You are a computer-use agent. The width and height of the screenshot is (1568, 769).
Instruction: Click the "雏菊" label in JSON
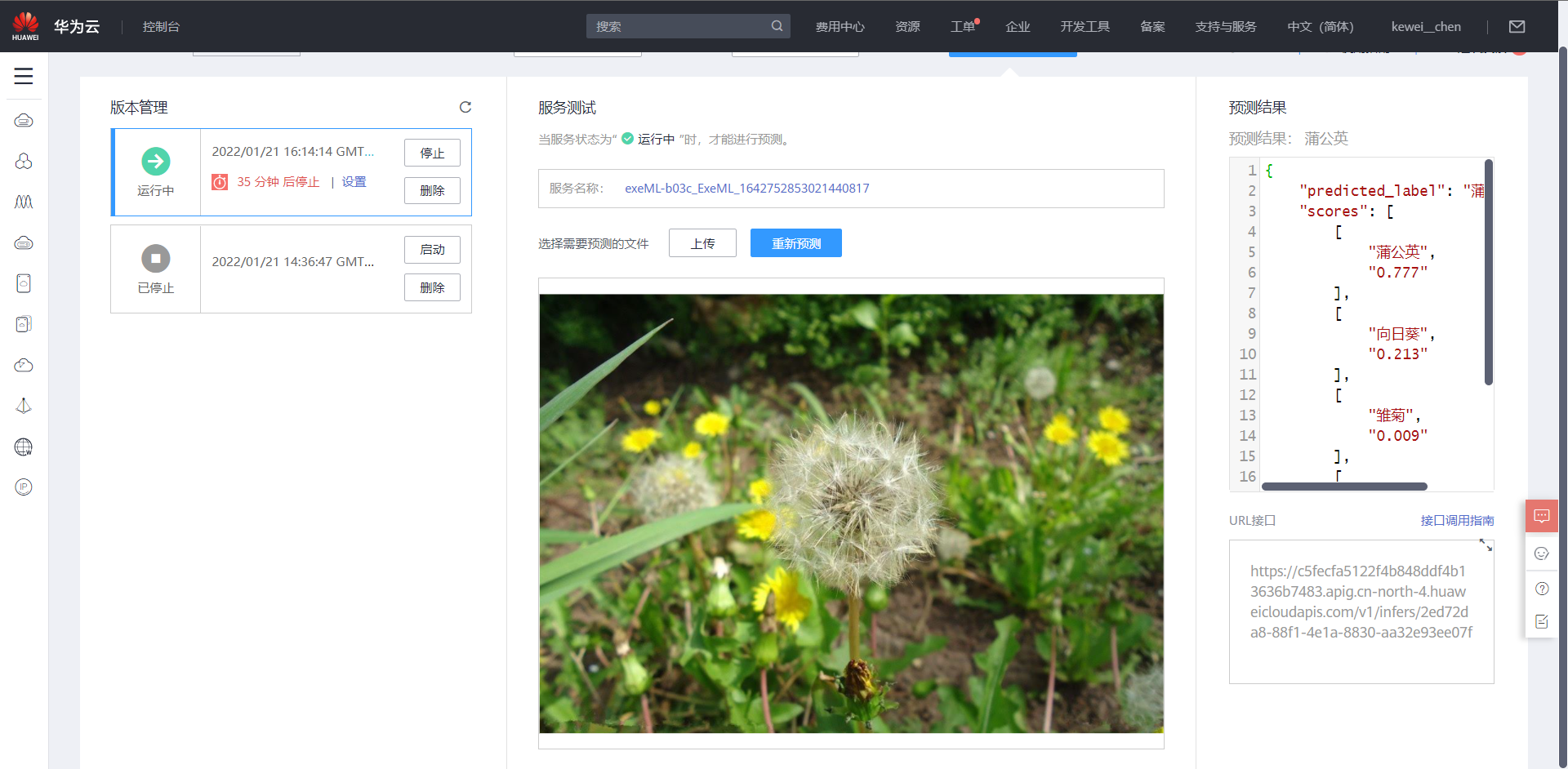pos(1390,416)
